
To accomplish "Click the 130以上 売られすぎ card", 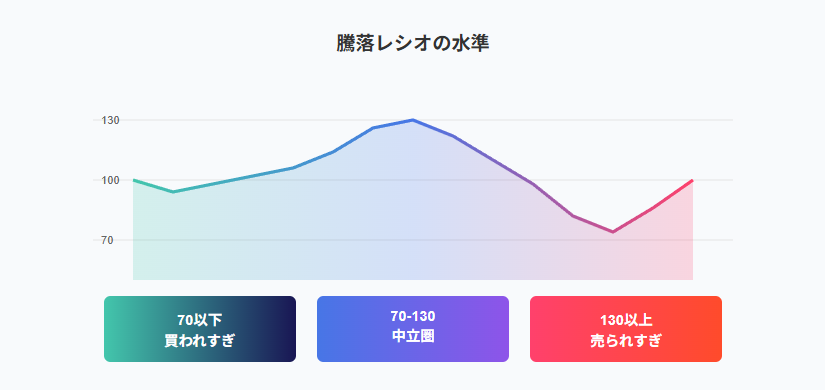I will pyautogui.click(x=626, y=329).
